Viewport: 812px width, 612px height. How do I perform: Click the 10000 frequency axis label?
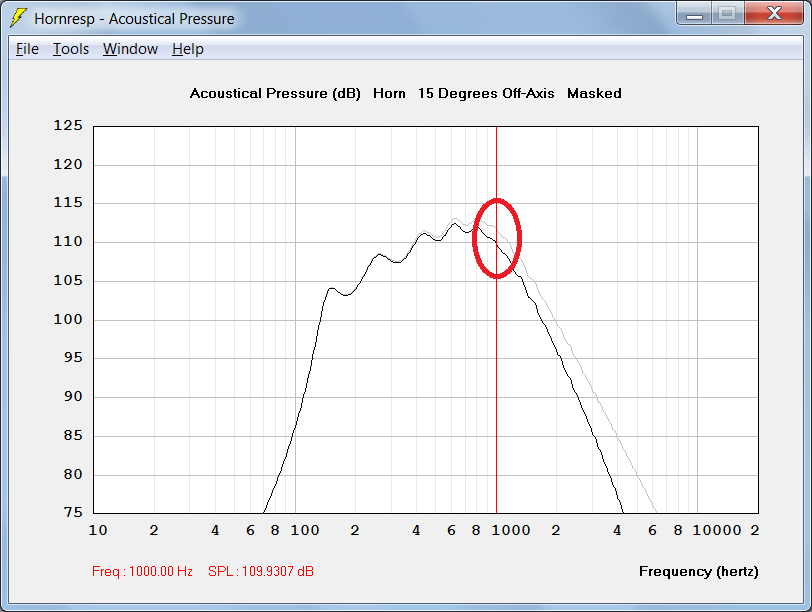[x=717, y=530]
